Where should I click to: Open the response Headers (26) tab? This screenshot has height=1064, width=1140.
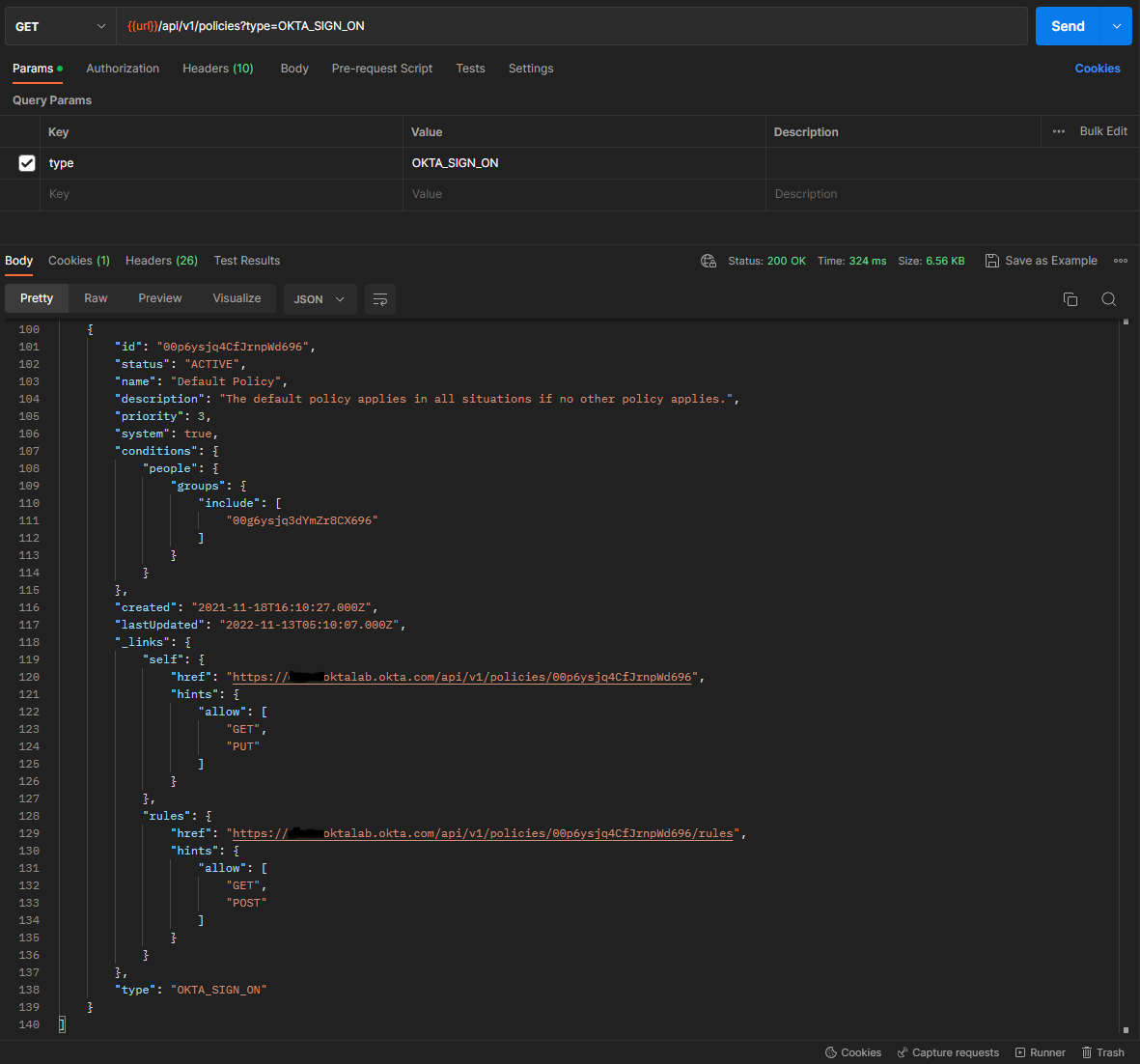(161, 261)
